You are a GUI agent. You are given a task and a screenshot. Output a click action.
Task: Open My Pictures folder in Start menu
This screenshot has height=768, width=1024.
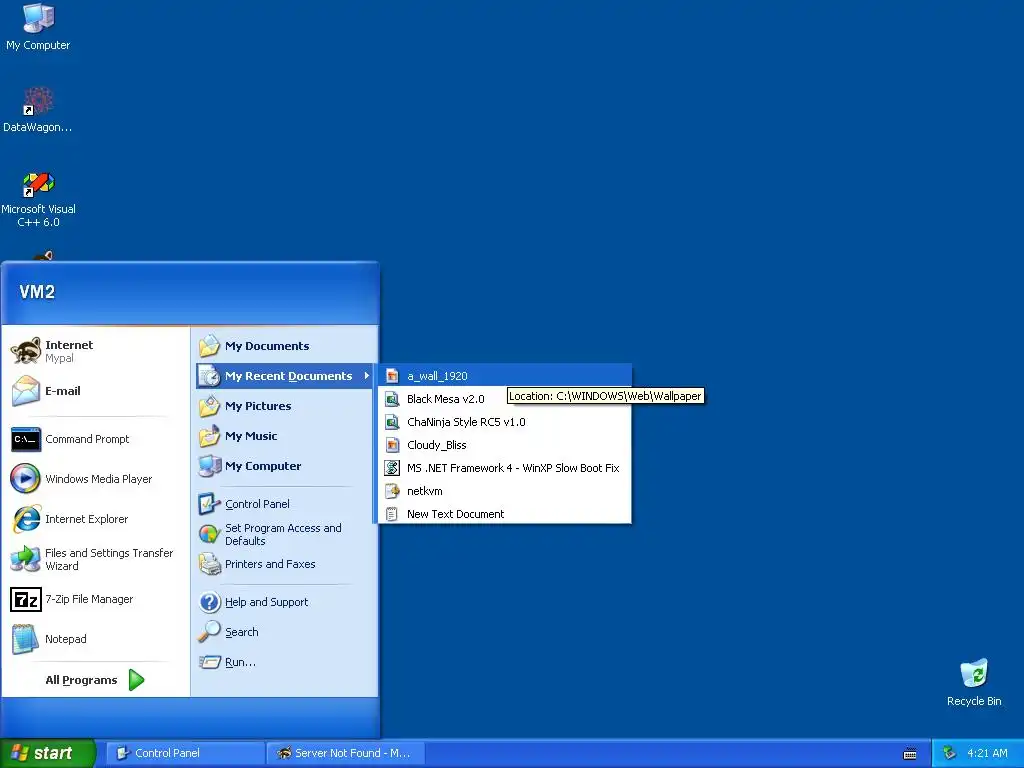(x=284, y=406)
